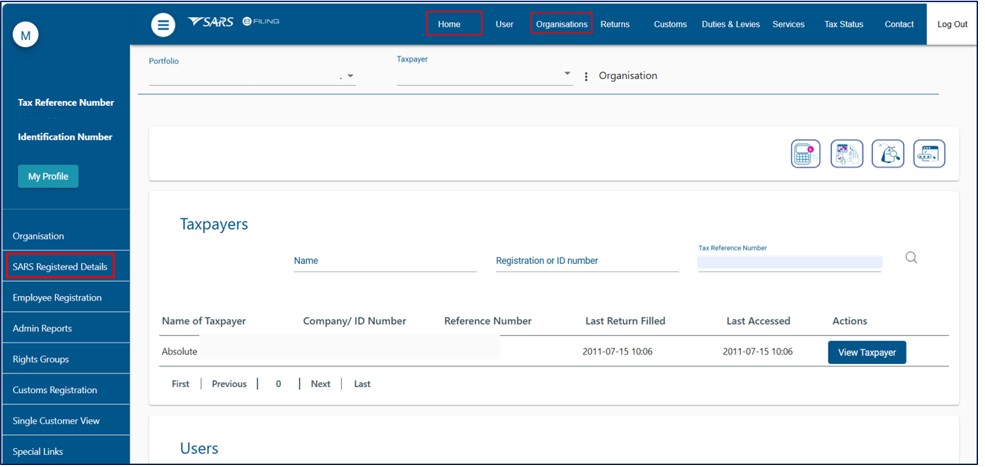Viewport: 985px width, 467px height.
Task: Open the tax calculator icon
Action: (x=805, y=154)
